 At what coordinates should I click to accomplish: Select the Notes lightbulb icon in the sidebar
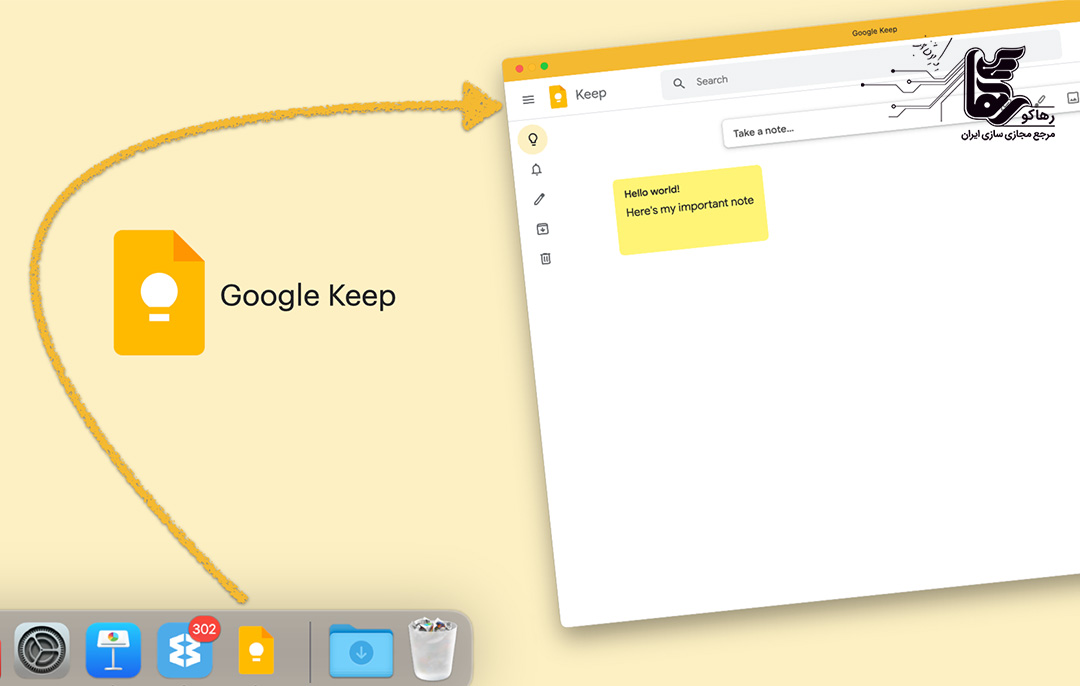click(x=534, y=140)
